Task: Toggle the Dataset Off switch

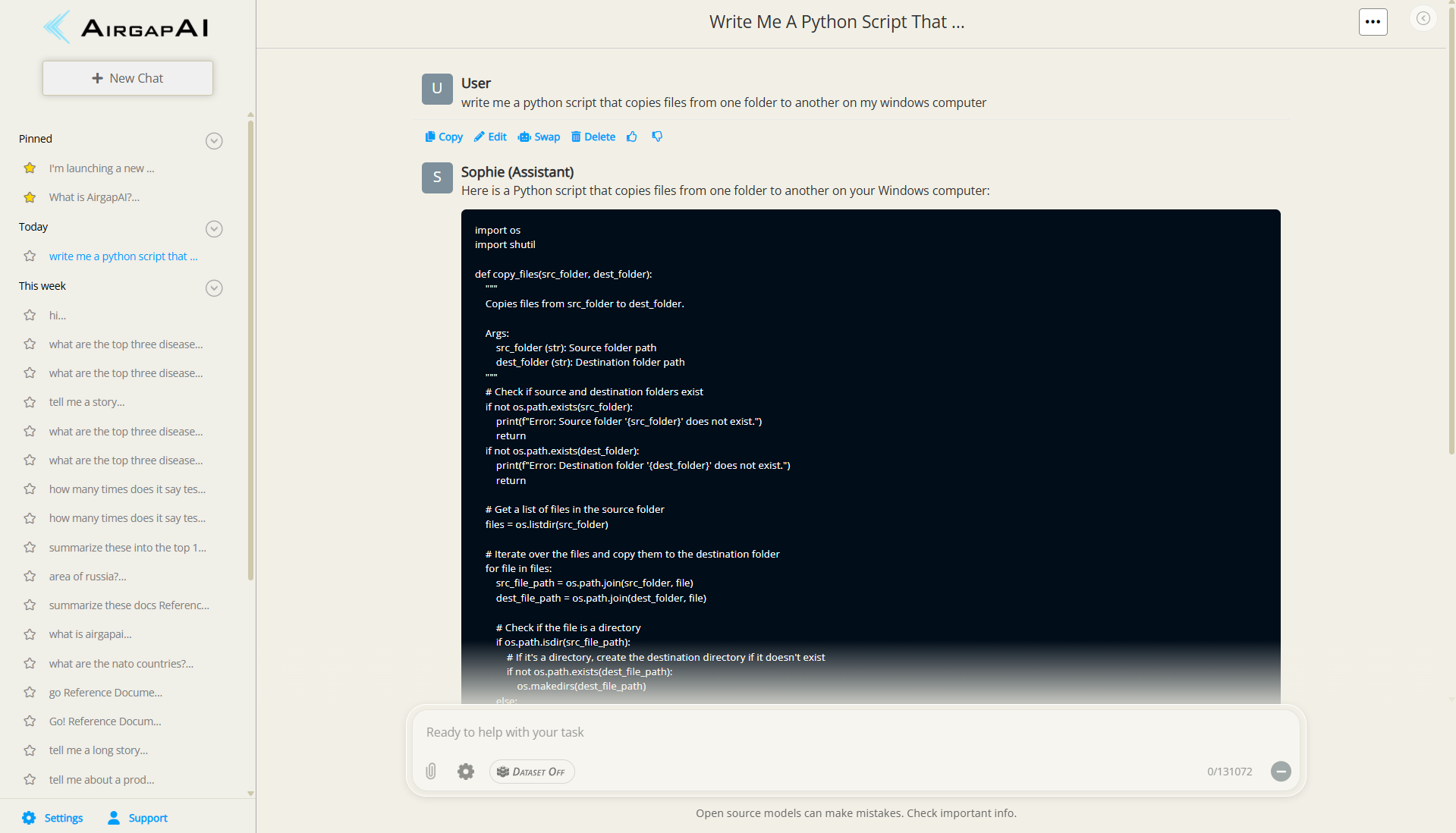Action: 532,772
